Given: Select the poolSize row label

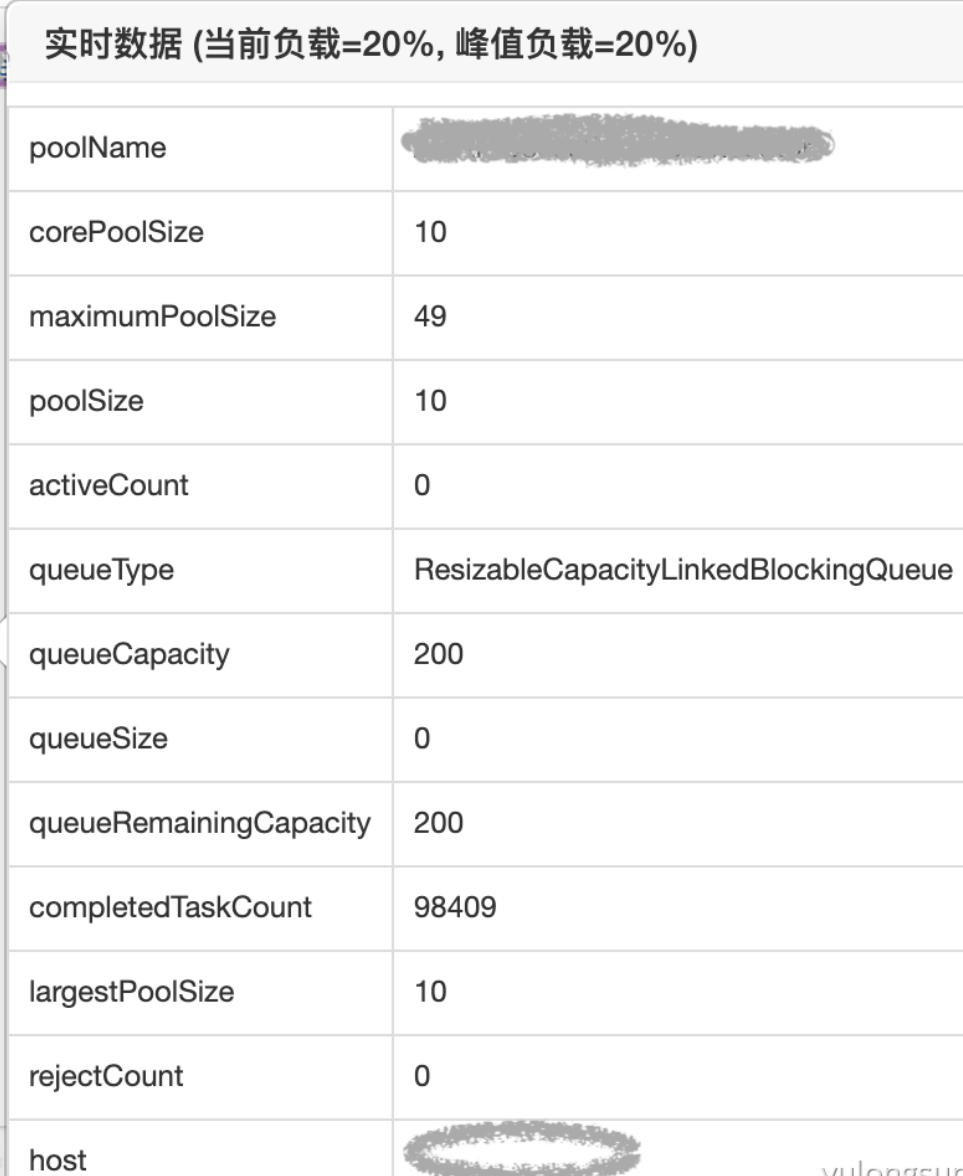Looking at the screenshot, I should tap(86, 401).
